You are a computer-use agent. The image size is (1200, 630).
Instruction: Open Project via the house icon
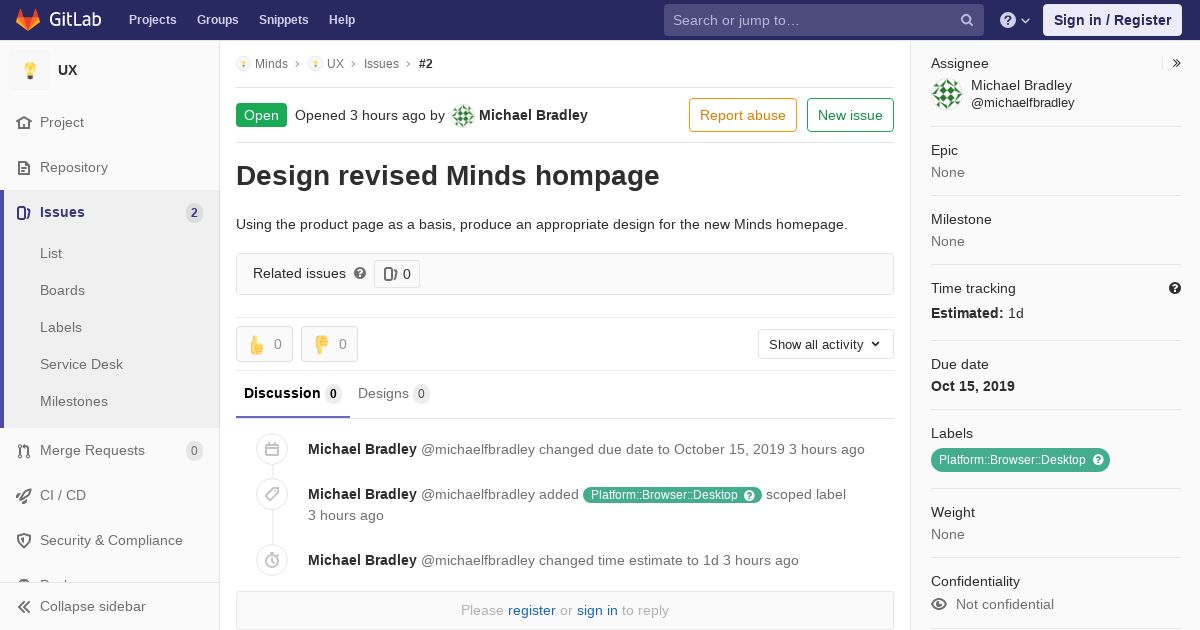click(x=24, y=122)
